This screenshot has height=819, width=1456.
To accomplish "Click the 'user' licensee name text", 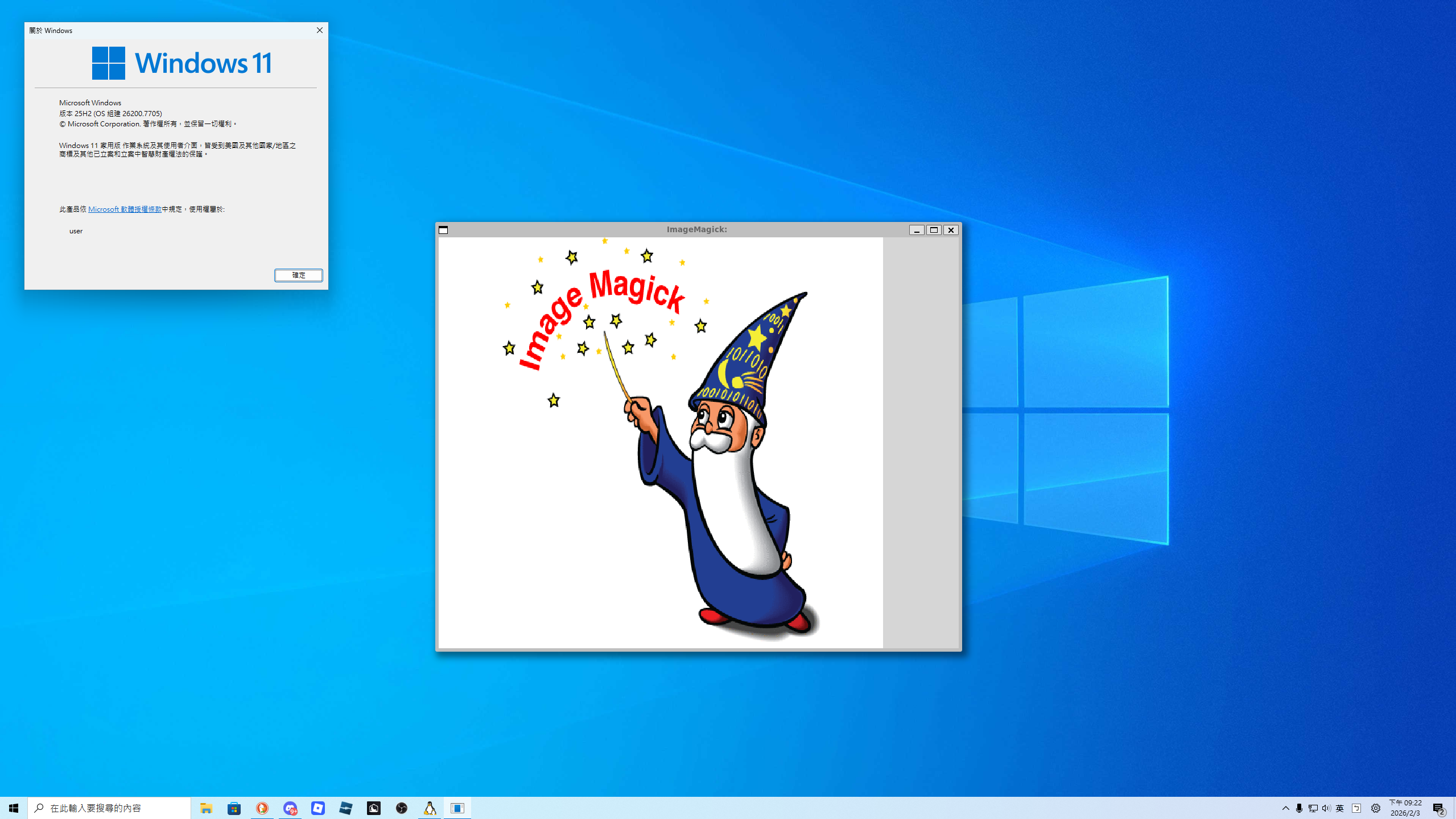I will tap(76, 231).
